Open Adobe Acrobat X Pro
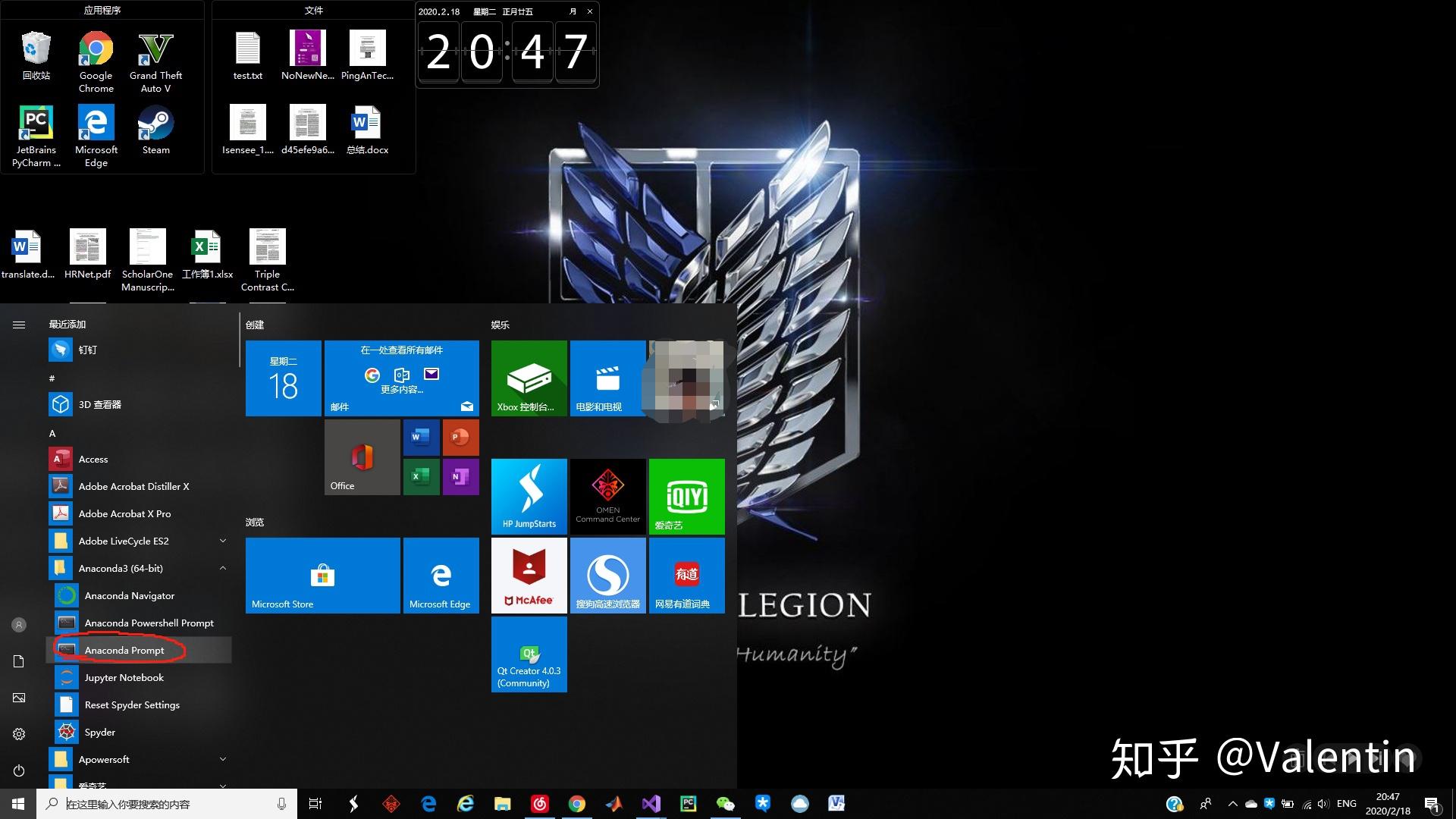The image size is (1456, 819). 139,513
